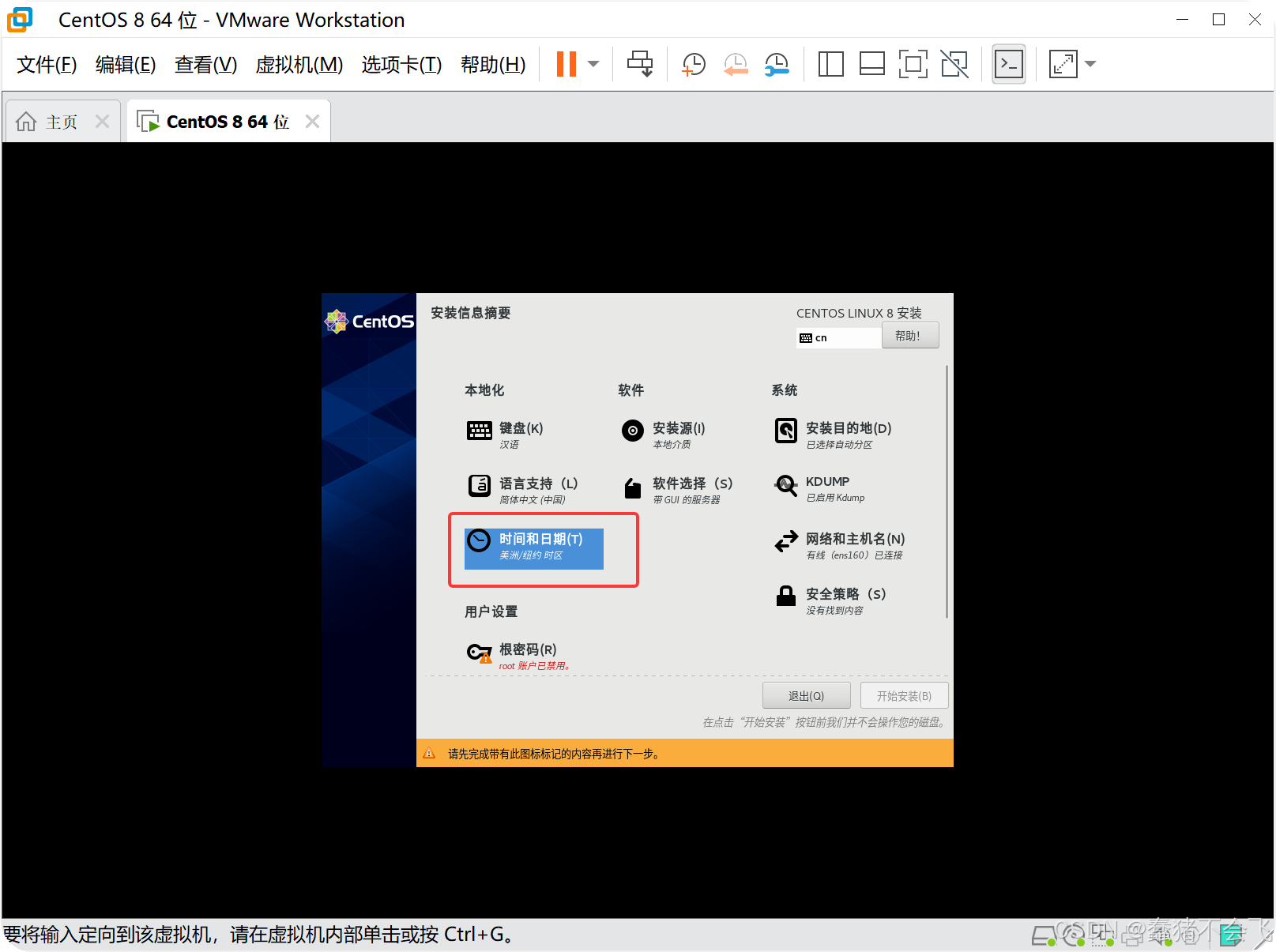
Task: Click the pause virtual machine icon
Action: coord(566,64)
